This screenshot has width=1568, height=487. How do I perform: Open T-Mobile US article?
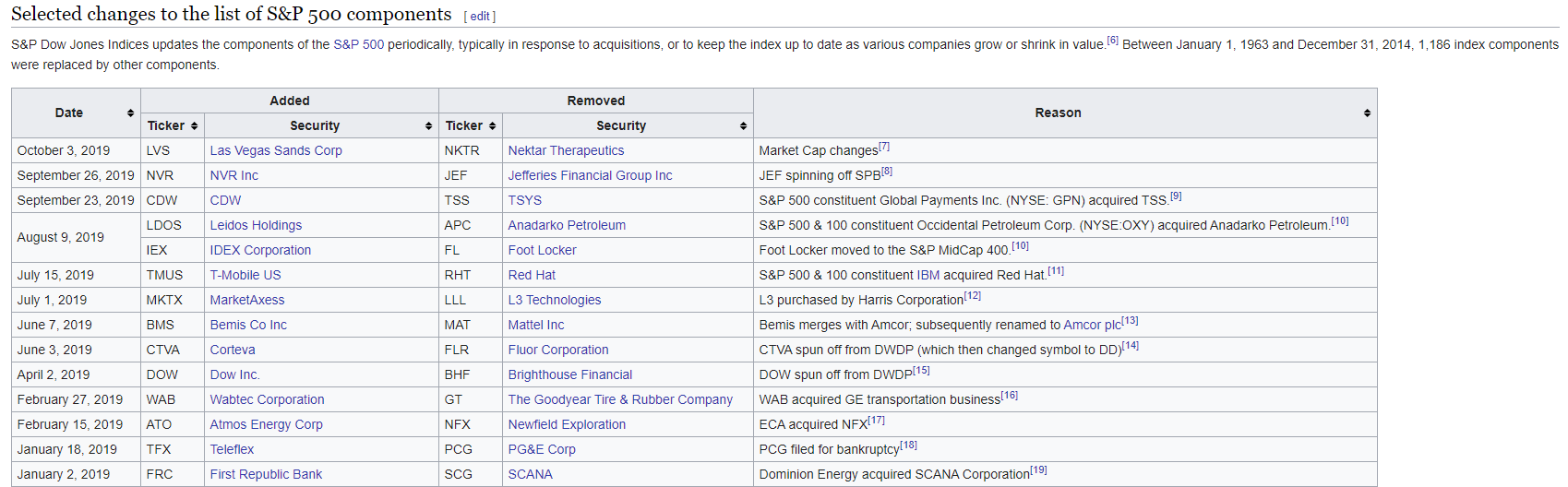[245, 275]
